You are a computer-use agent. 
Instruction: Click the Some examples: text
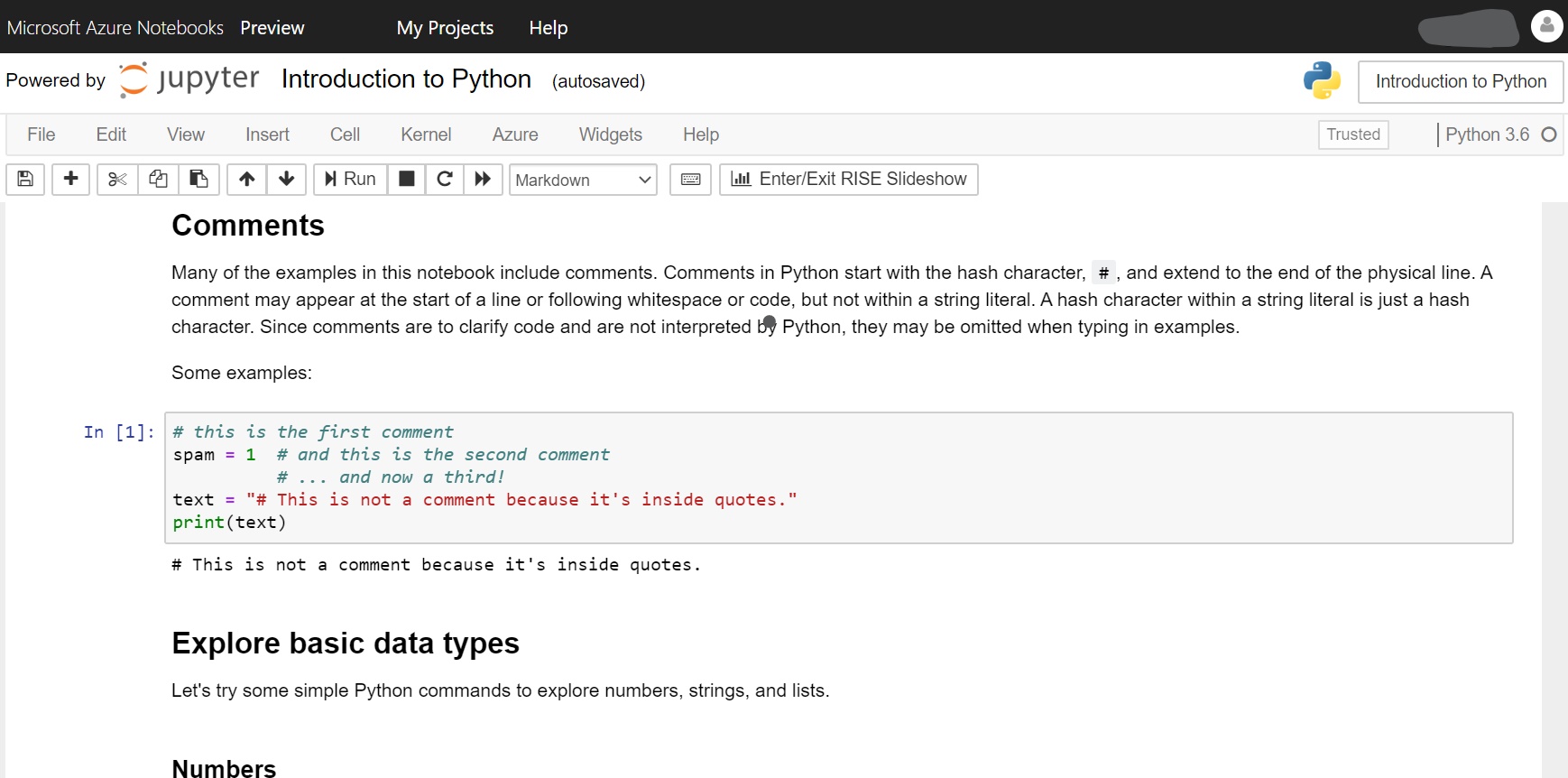[x=242, y=373]
